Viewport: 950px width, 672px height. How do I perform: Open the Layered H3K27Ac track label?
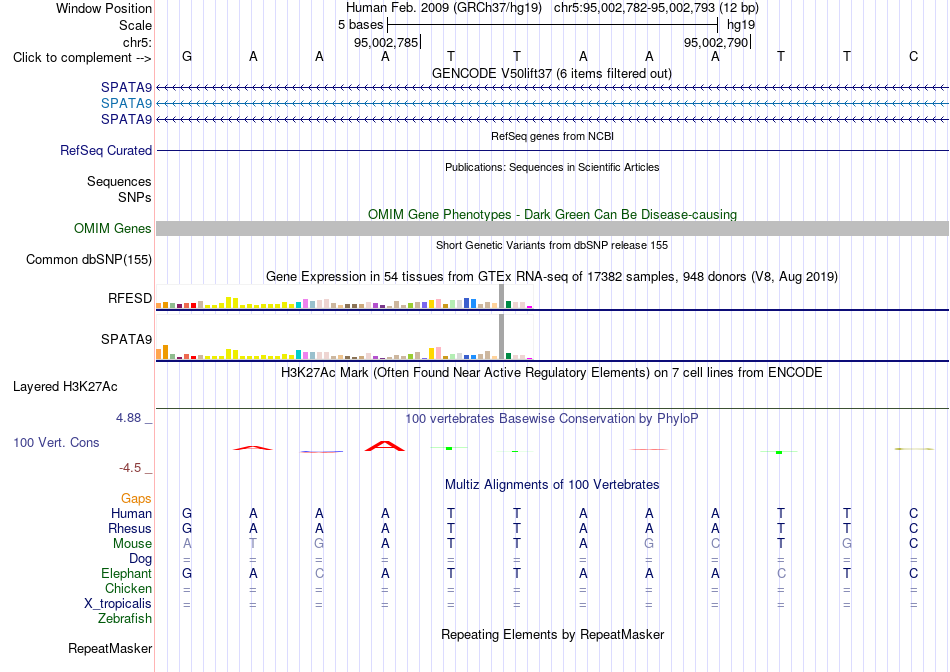(x=65, y=387)
